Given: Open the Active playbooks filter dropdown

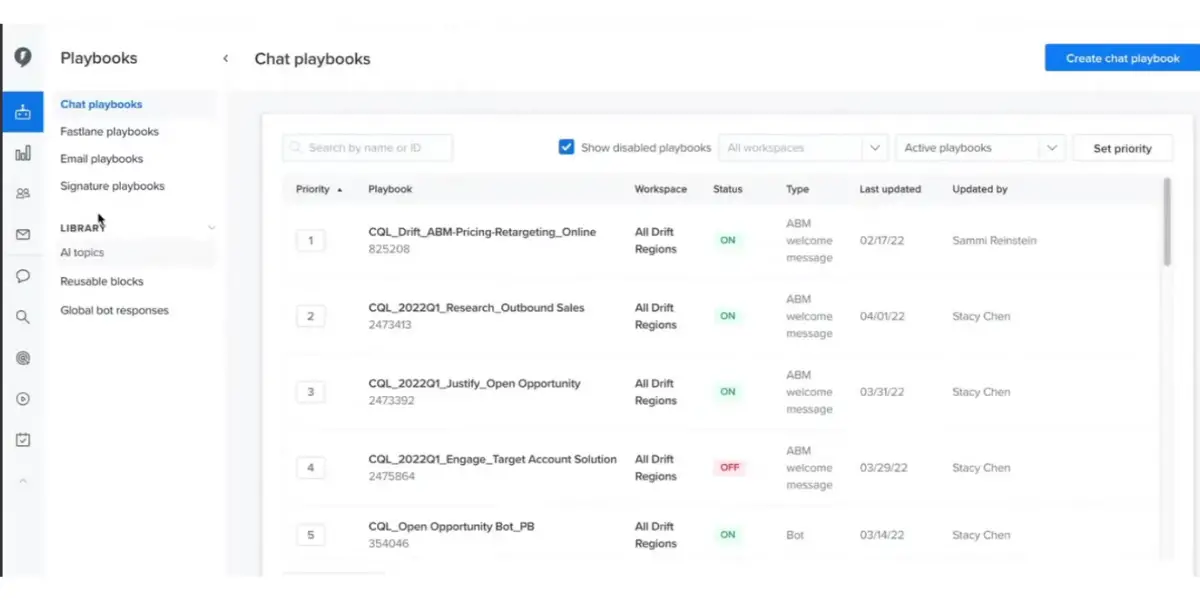Looking at the screenshot, I should click(x=980, y=148).
